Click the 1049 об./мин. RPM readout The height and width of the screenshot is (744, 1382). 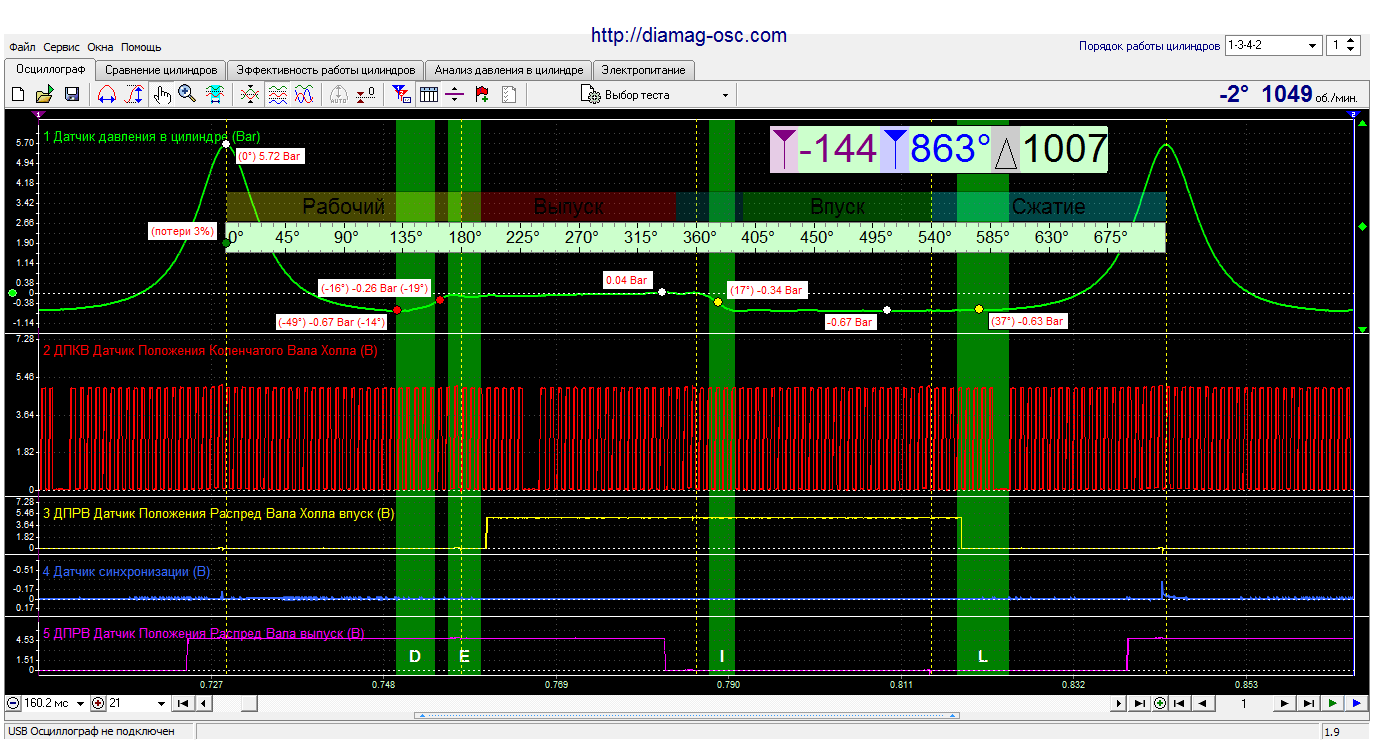tap(1310, 95)
